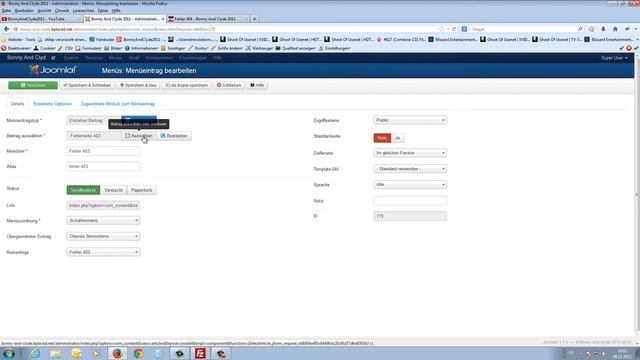Switch to BonnyAndClyde2011 YouTube tab
The width and height of the screenshot is (640, 360).
point(41,19)
